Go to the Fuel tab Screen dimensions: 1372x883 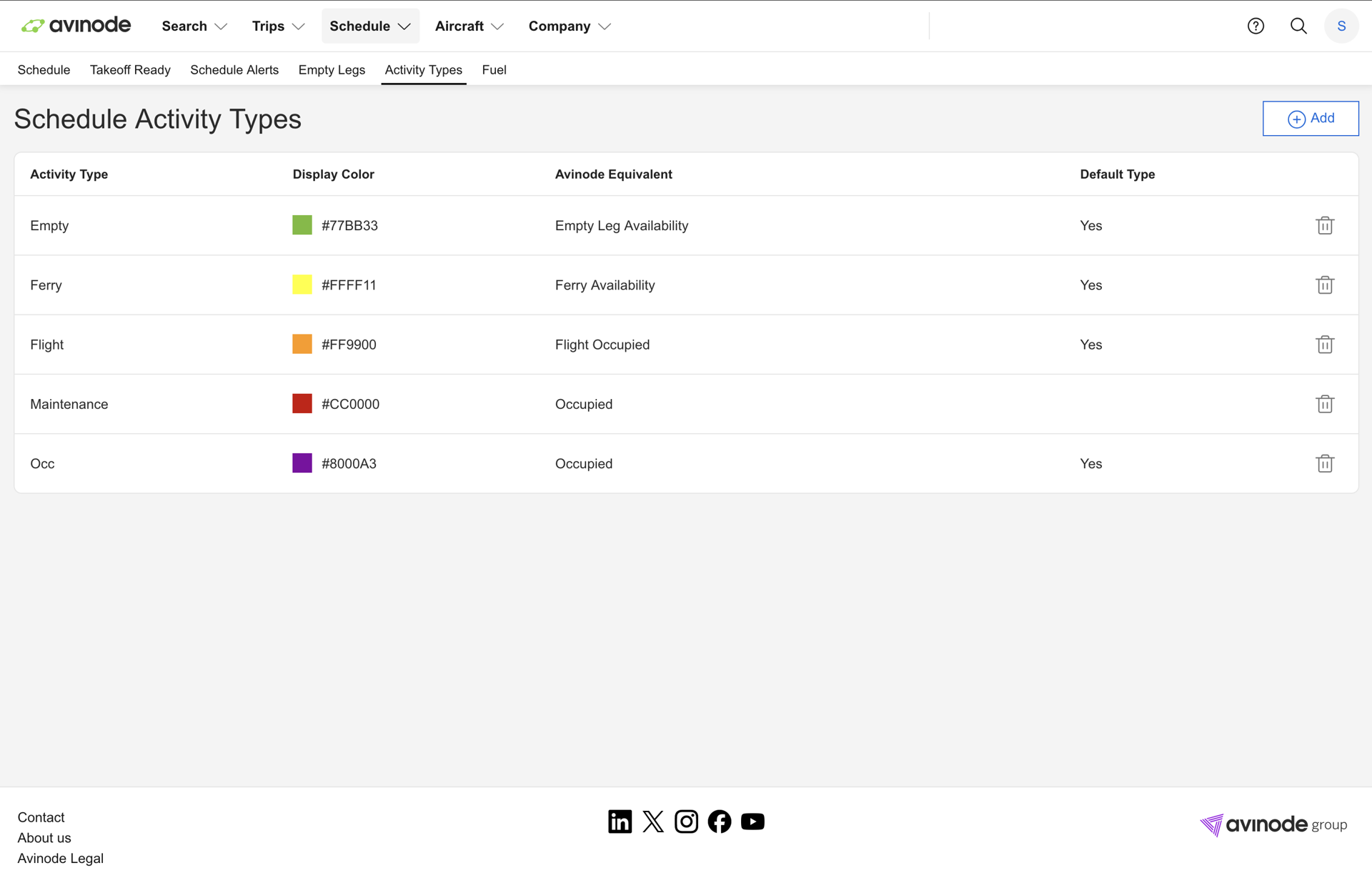pyautogui.click(x=494, y=70)
